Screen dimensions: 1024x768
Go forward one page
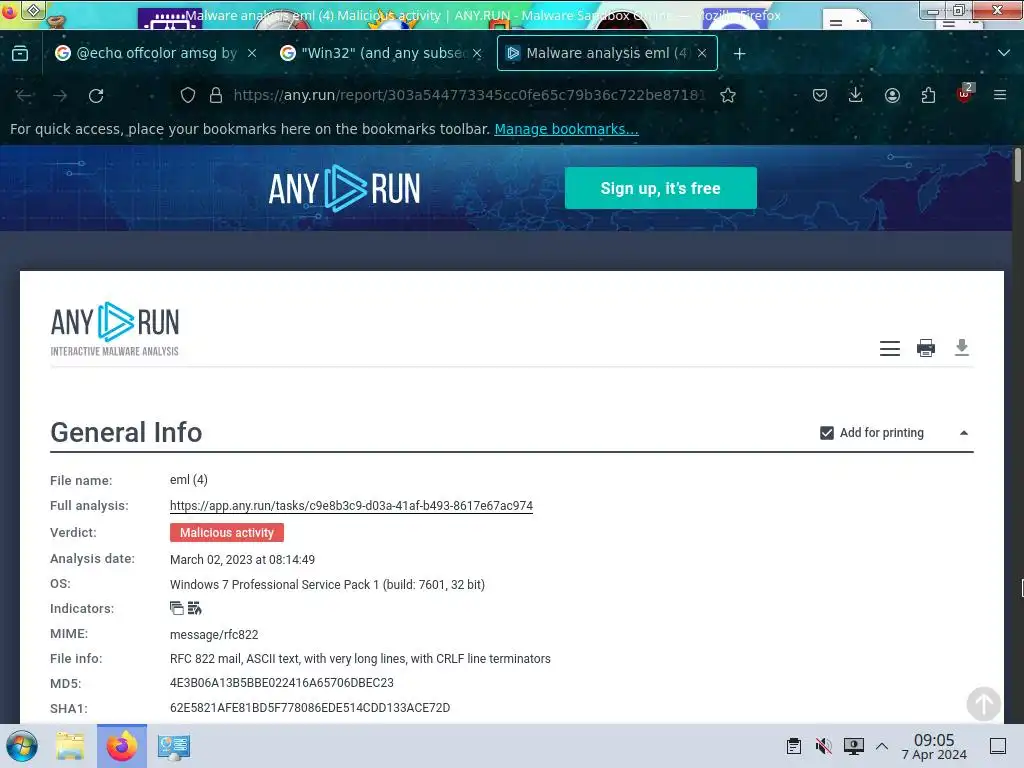[60, 95]
